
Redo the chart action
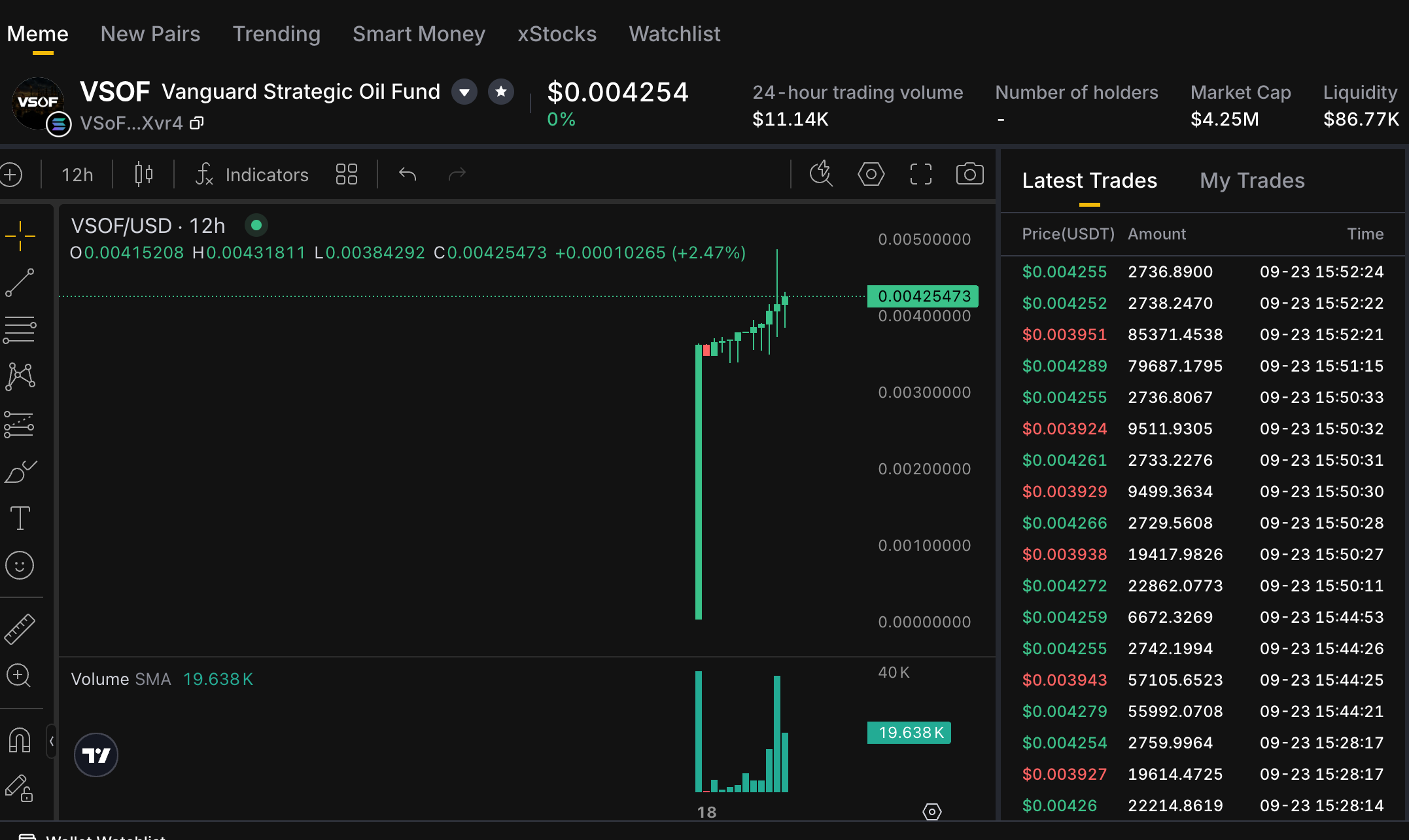(457, 175)
